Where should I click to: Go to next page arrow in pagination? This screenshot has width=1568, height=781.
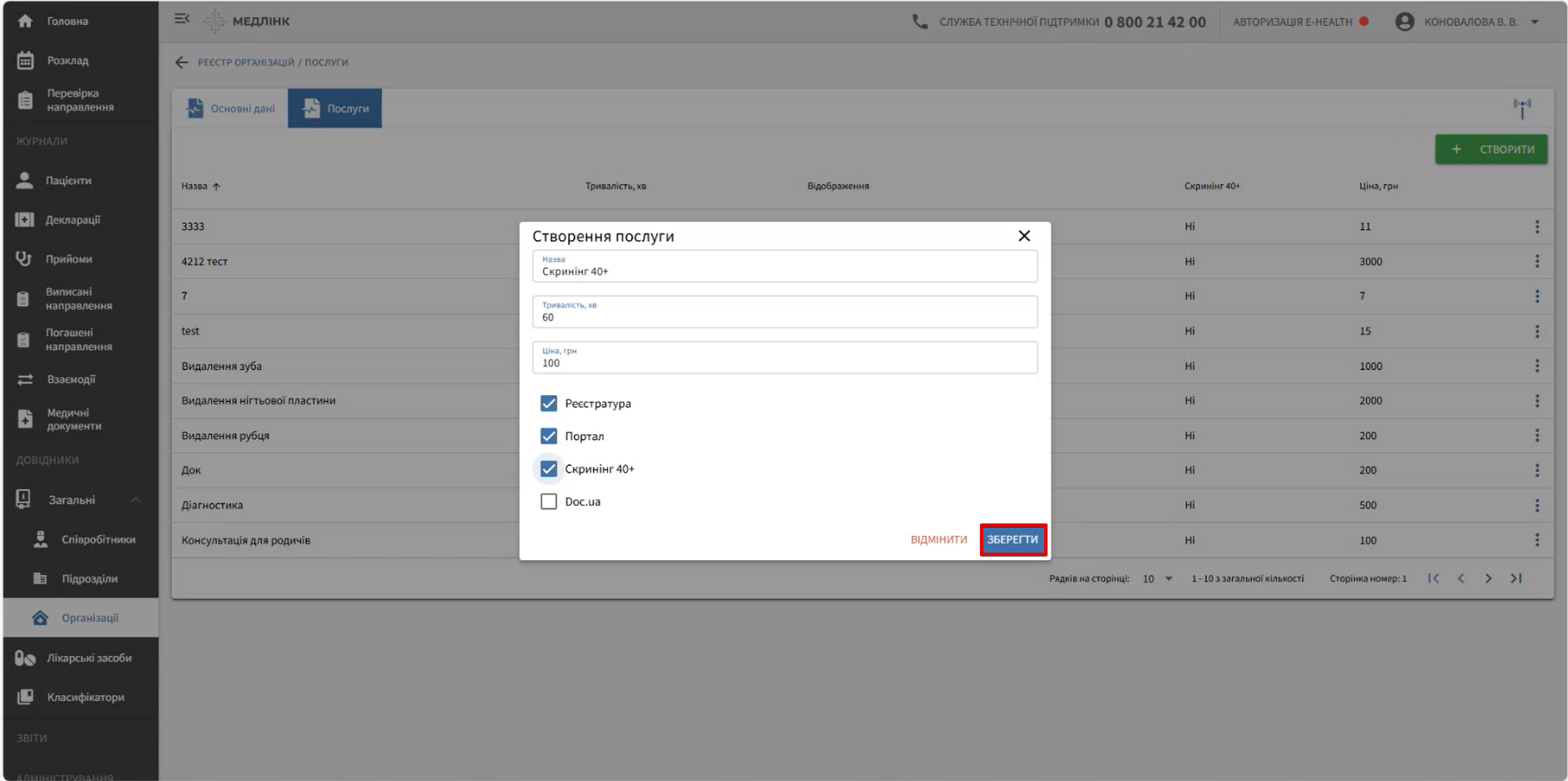(1488, 578)
